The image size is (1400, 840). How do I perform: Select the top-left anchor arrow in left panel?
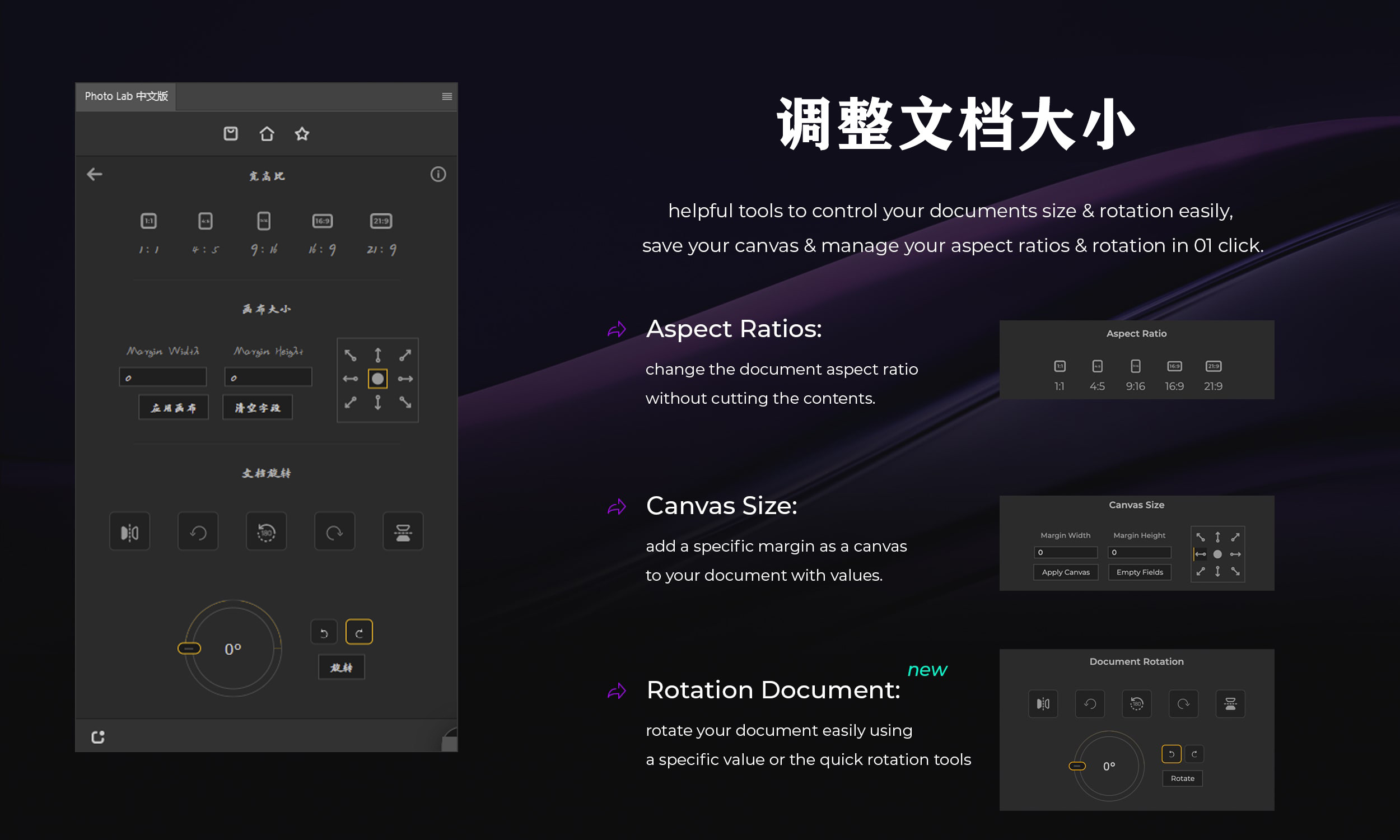(x=351, y=355)
